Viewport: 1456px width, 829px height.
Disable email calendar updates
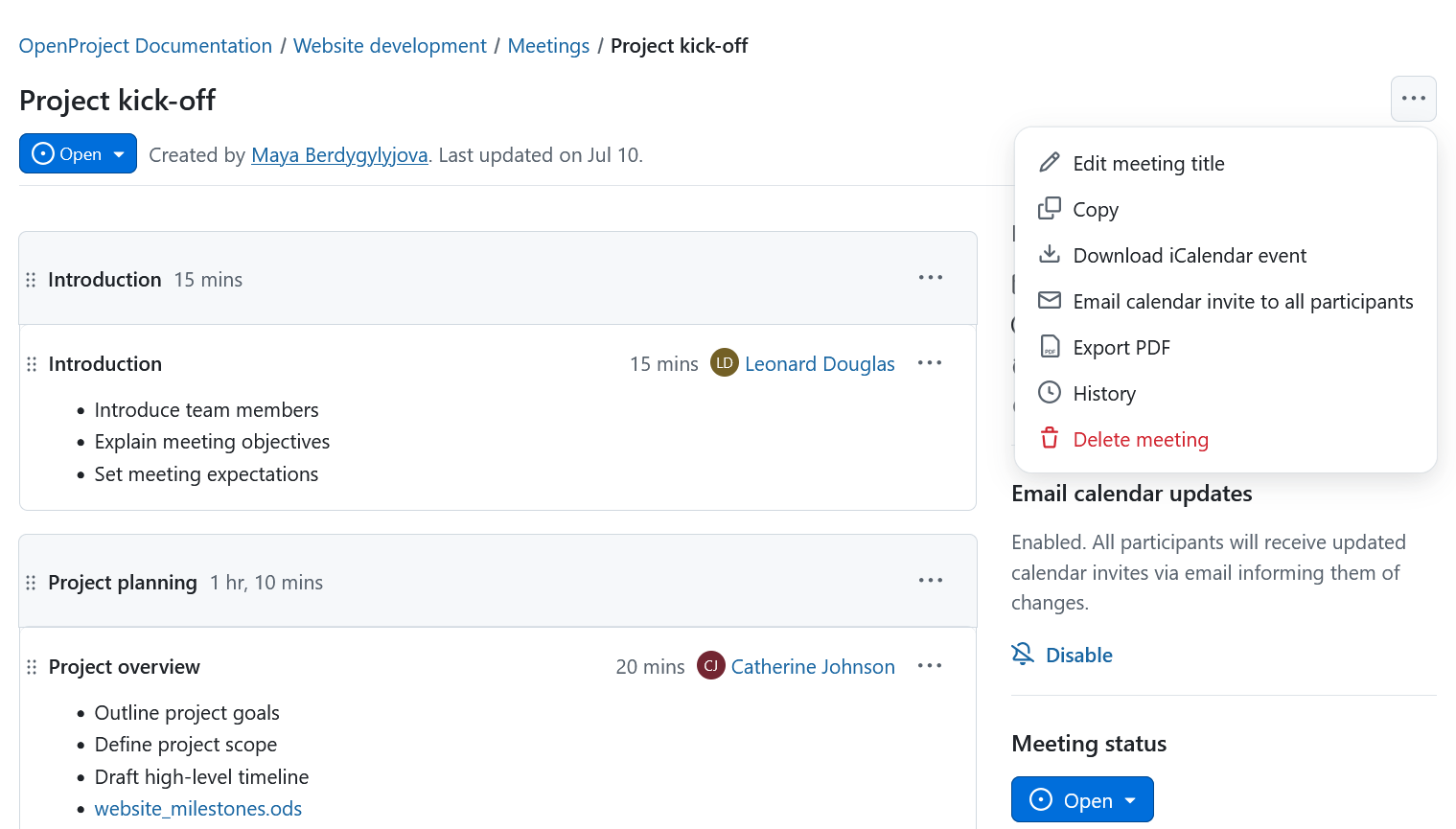[x=1078, y=655]
